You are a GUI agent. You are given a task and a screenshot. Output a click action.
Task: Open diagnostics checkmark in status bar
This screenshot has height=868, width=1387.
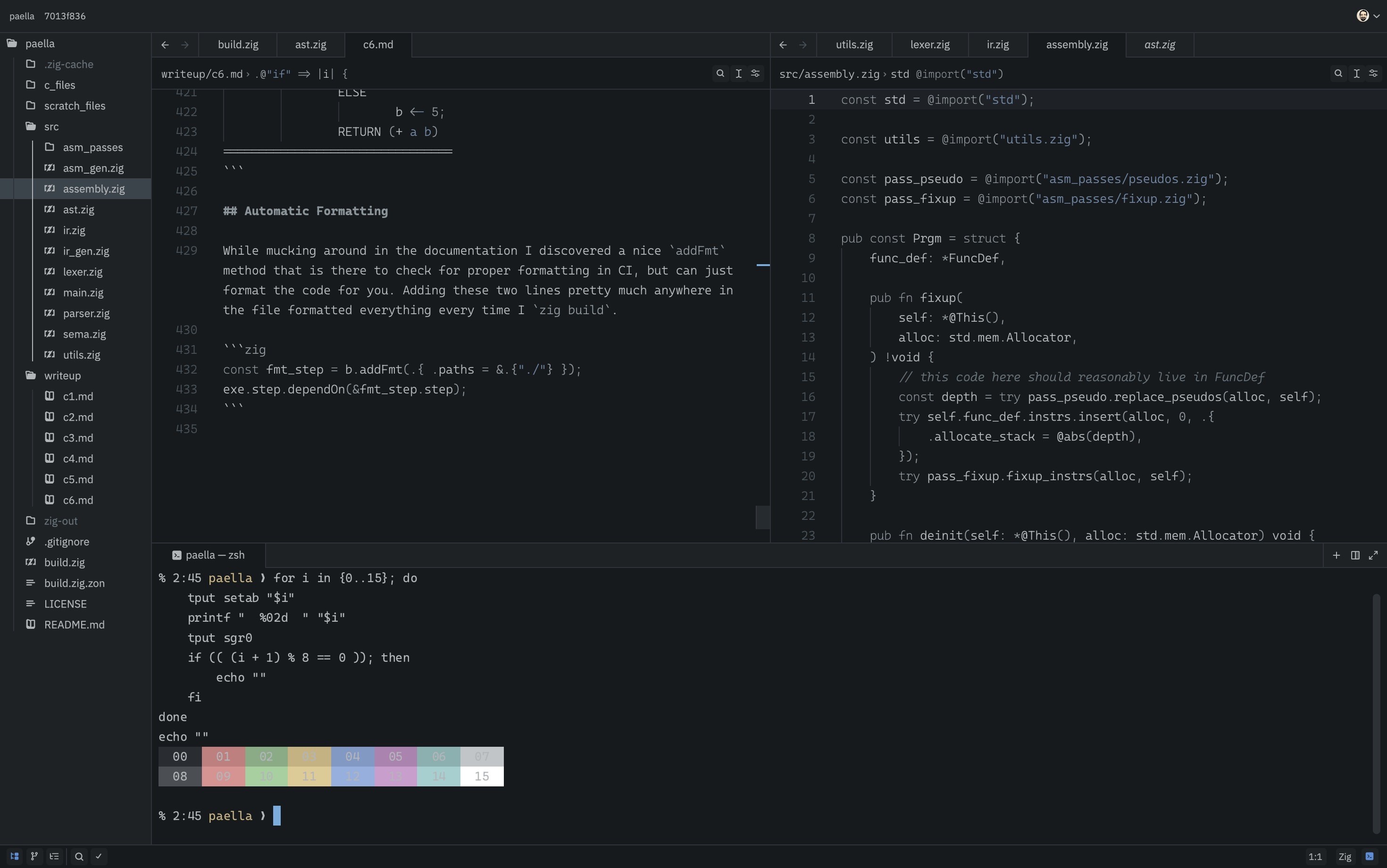pyautogui.click(x=99, y=856)
